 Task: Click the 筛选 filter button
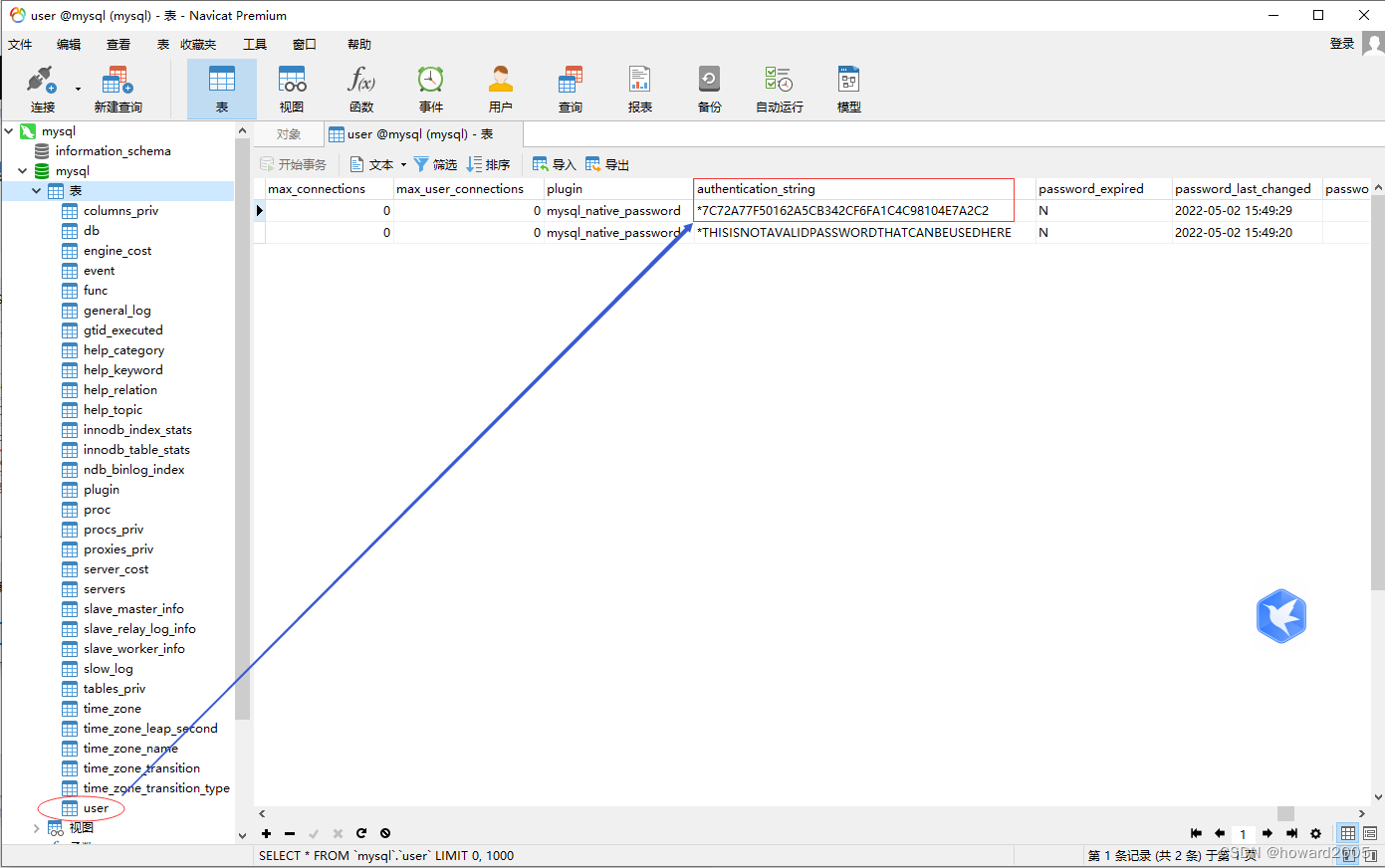click(x=435, y=164)
